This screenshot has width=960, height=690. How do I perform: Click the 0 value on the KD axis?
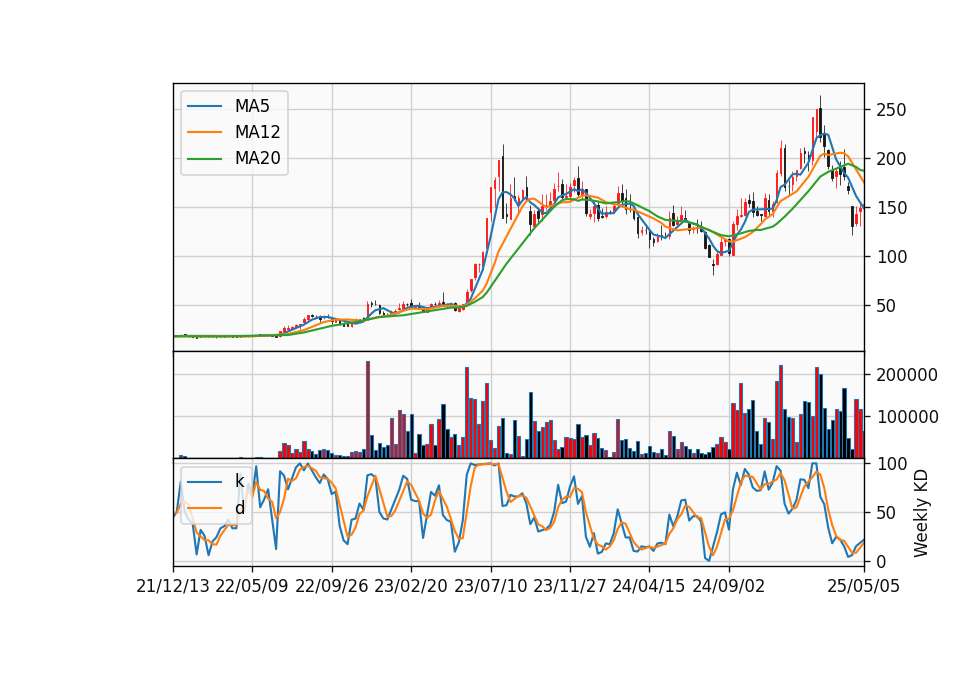click(x=882, y=561)
